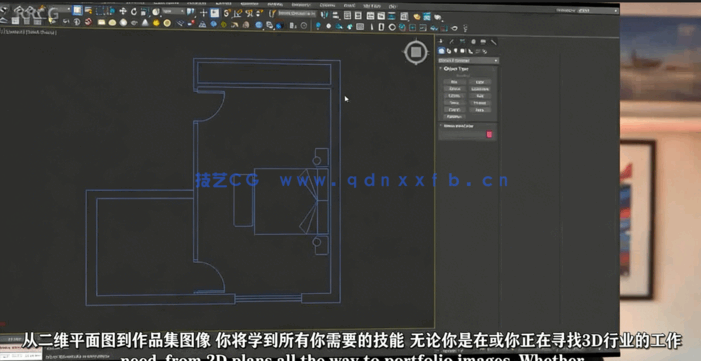Toggle Percent Snap
This screenshot has height=361, width=701.
point(249,13)
